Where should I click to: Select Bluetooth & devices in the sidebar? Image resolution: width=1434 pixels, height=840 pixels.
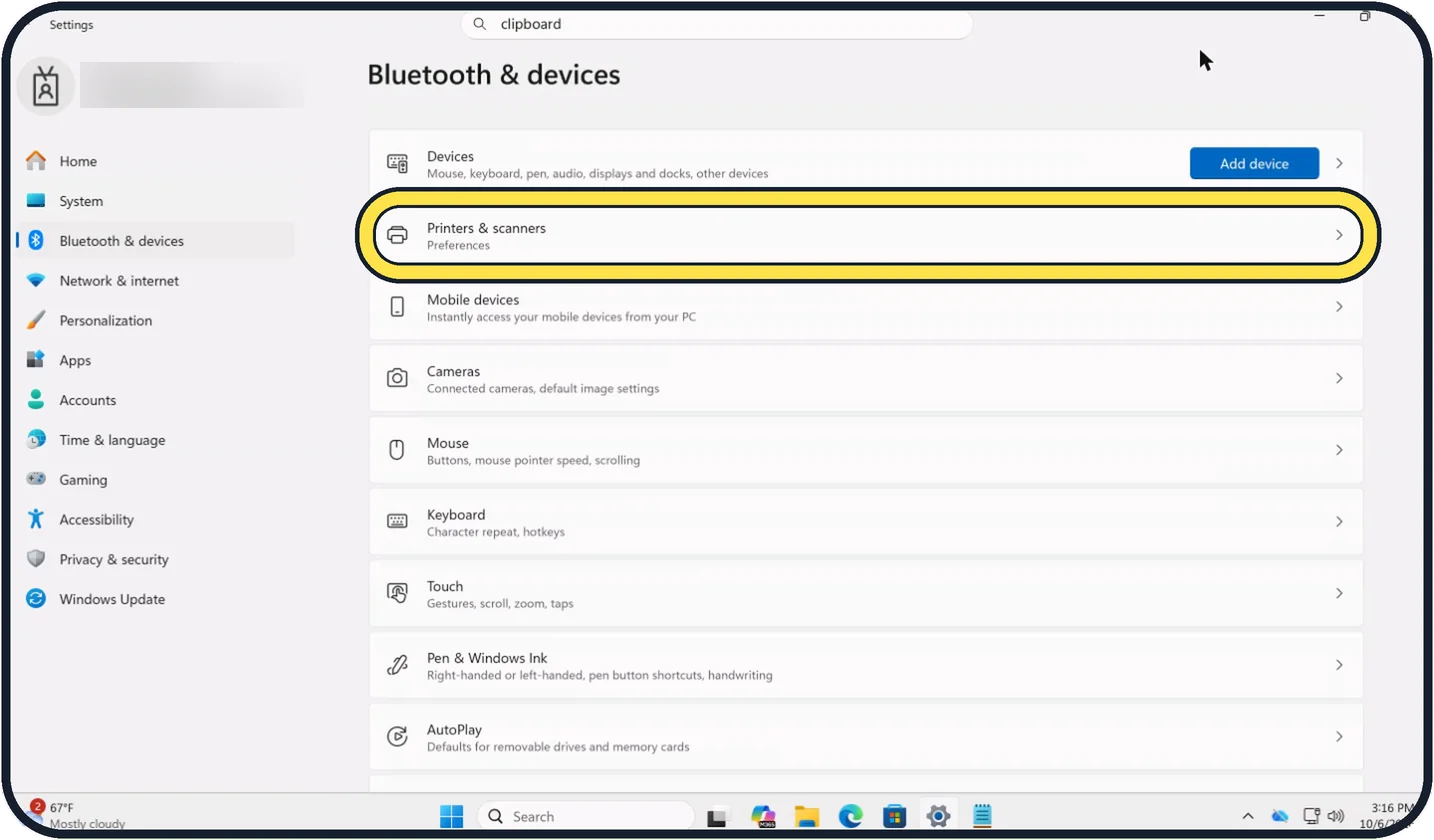[156, 241]
